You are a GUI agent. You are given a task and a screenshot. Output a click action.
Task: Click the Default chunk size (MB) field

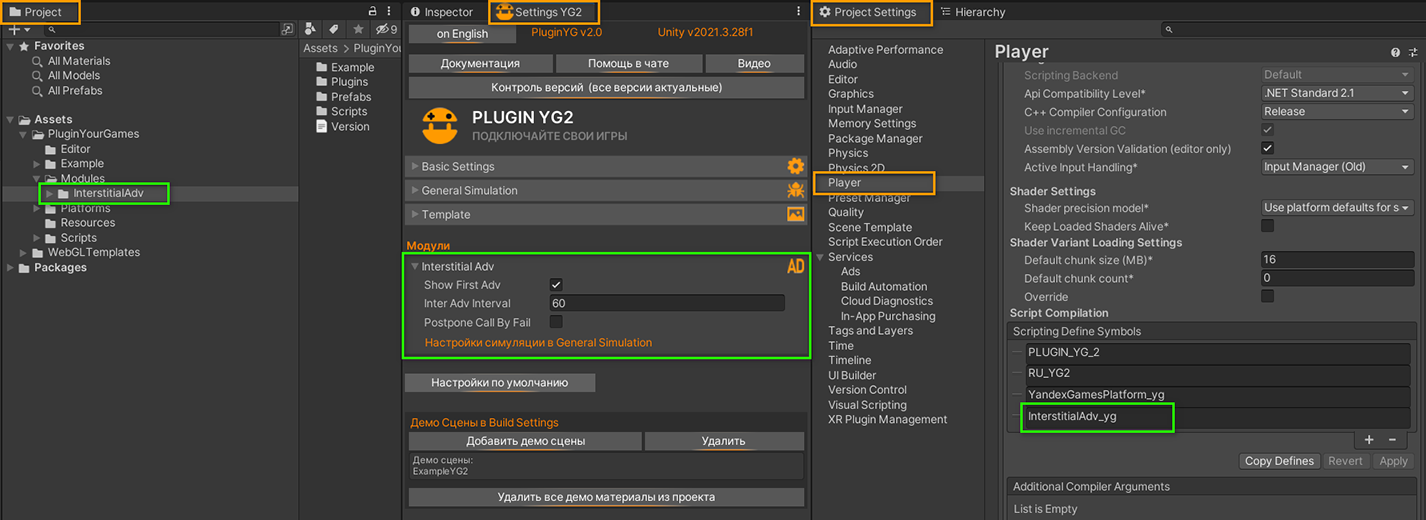tap(1337, 259)
